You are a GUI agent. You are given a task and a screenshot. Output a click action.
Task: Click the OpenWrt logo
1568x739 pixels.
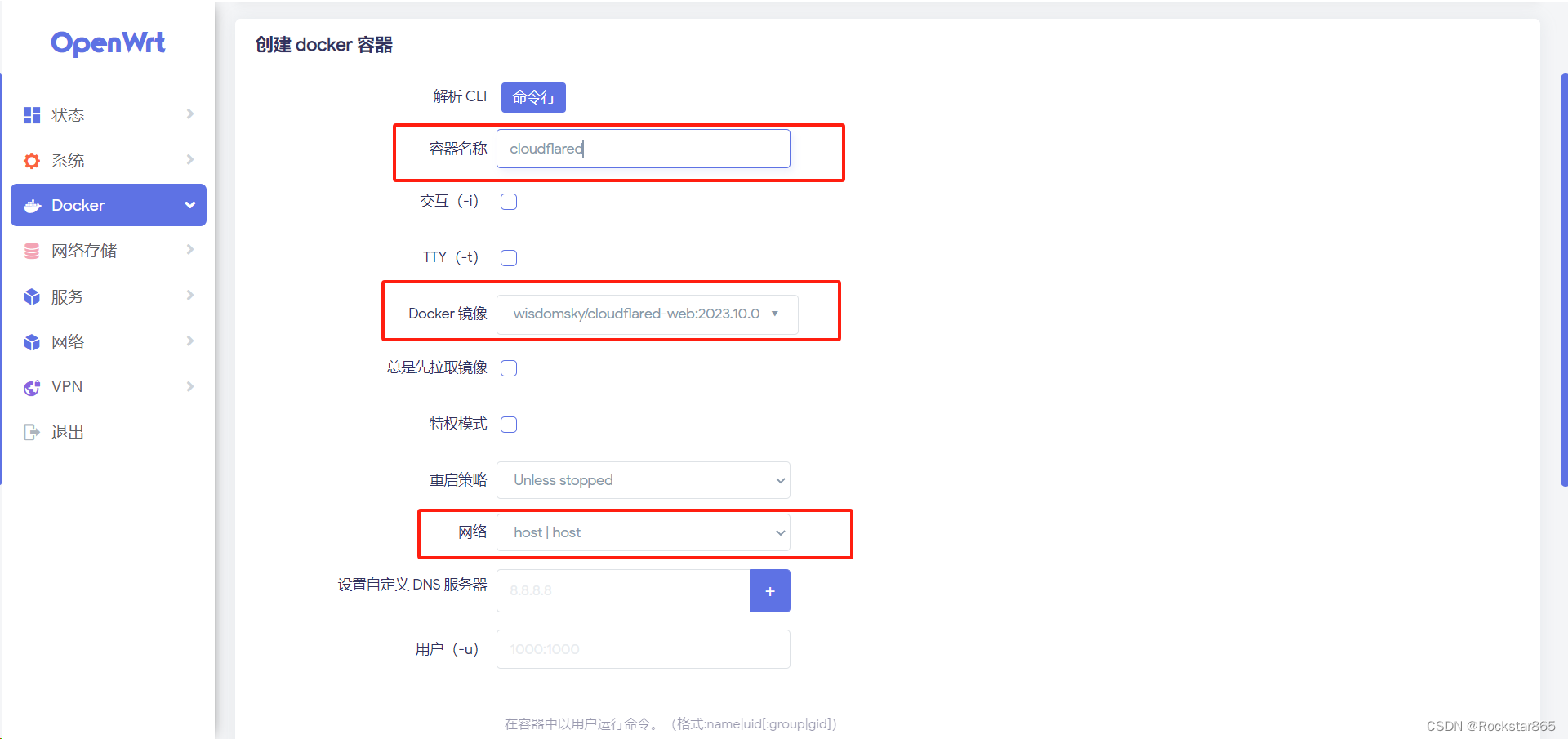107,43
